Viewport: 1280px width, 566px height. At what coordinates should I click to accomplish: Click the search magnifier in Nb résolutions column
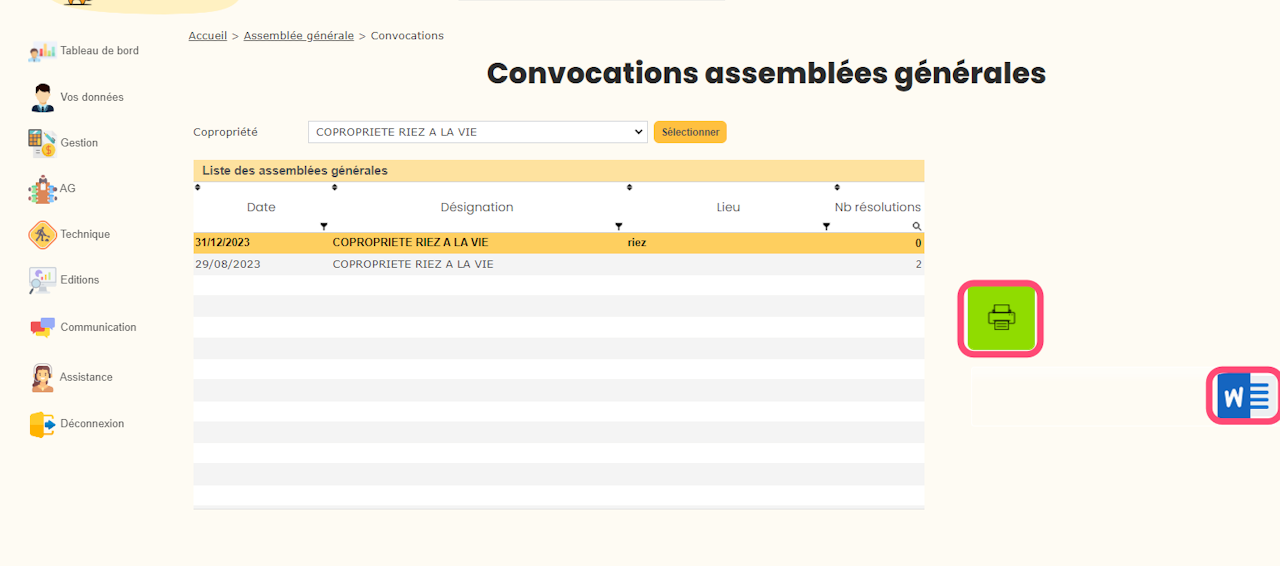pyautogui.click(x=916, y=227)
